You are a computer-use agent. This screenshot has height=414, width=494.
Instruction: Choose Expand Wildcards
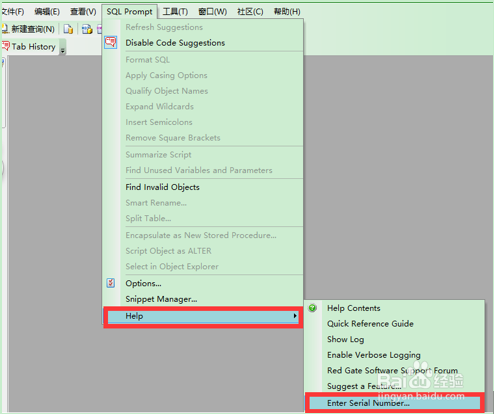point(159,107)
